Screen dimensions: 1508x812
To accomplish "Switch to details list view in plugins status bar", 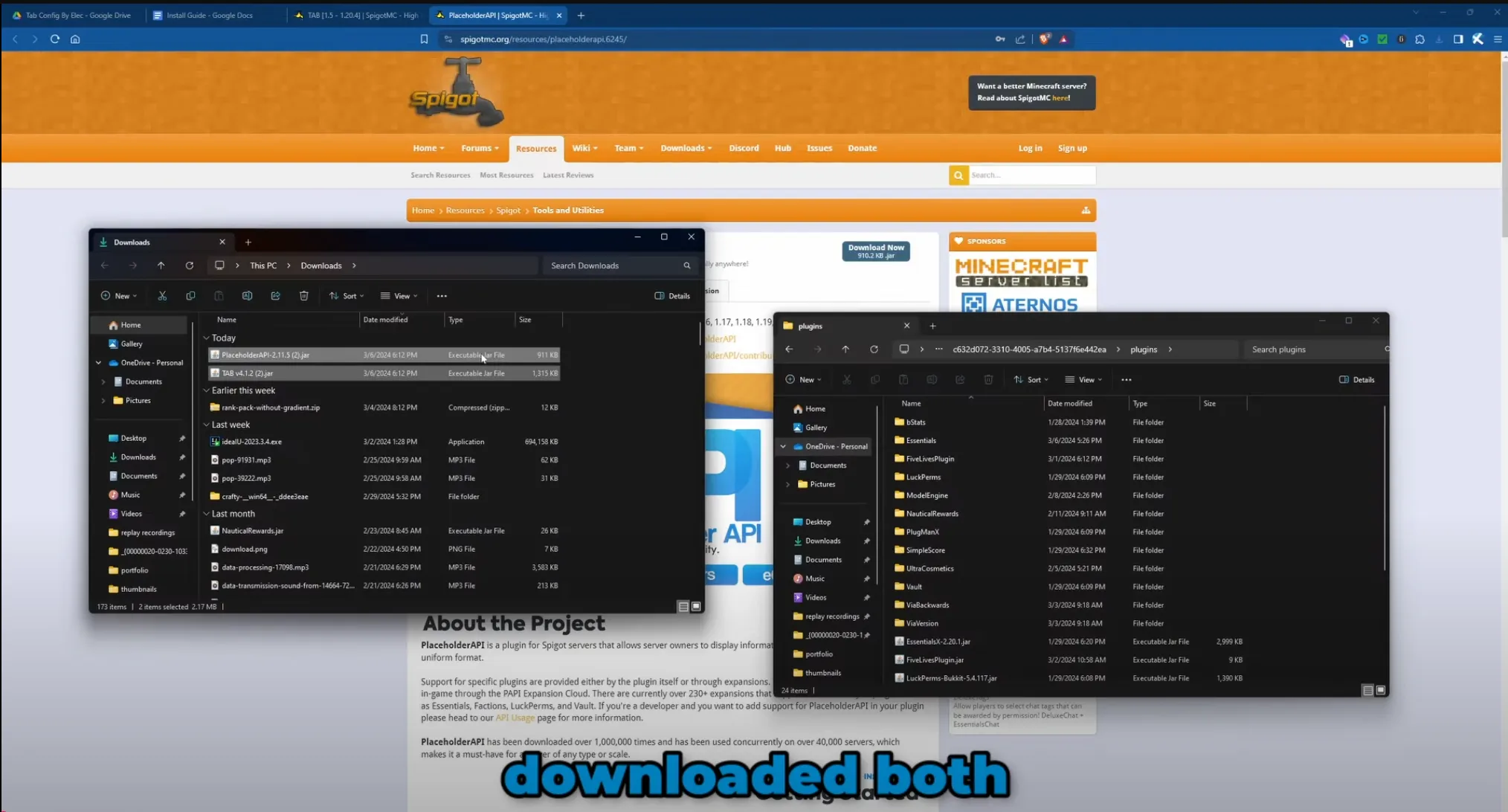I will click(1367, 691).
